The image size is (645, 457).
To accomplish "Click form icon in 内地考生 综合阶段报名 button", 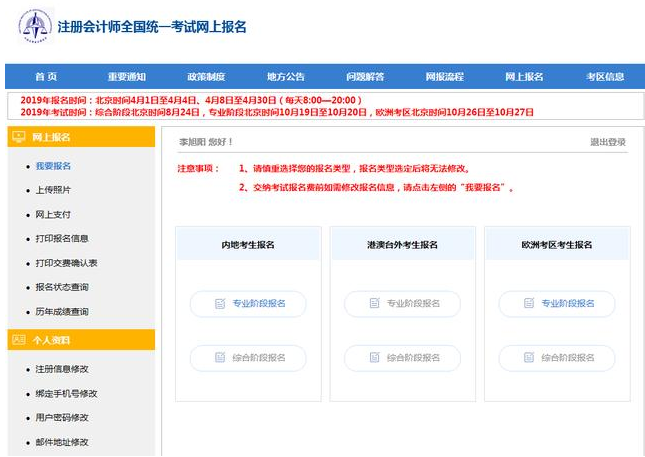I will point(220,357).
